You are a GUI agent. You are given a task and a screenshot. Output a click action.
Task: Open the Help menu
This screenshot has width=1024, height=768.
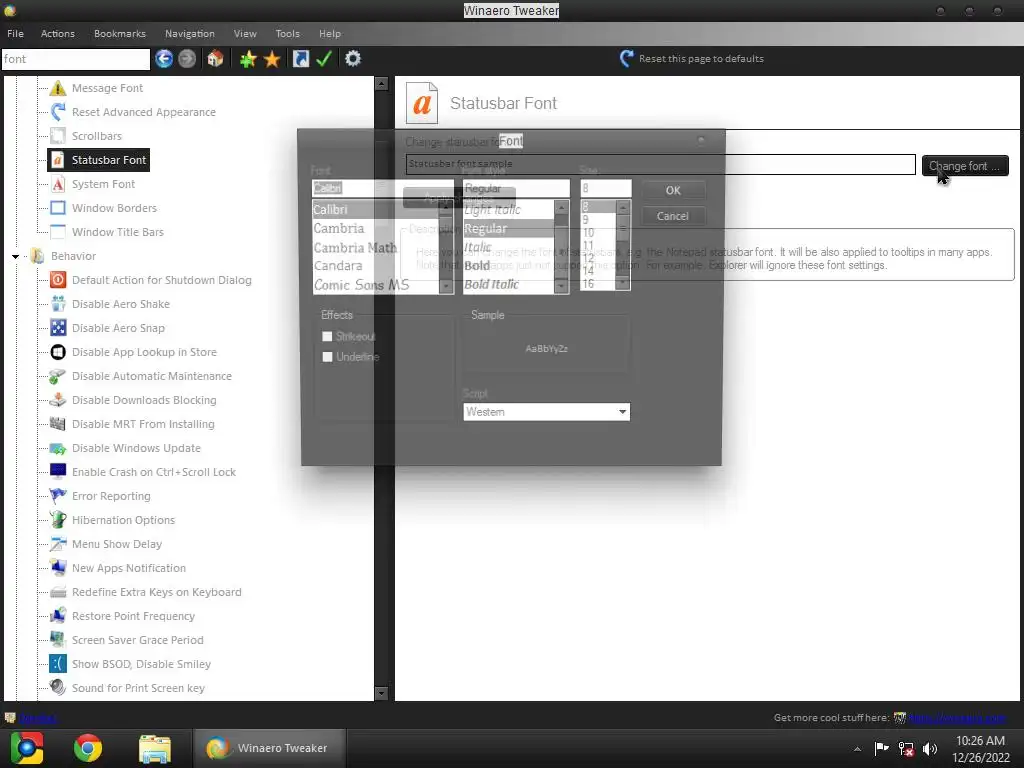point(330,33)
